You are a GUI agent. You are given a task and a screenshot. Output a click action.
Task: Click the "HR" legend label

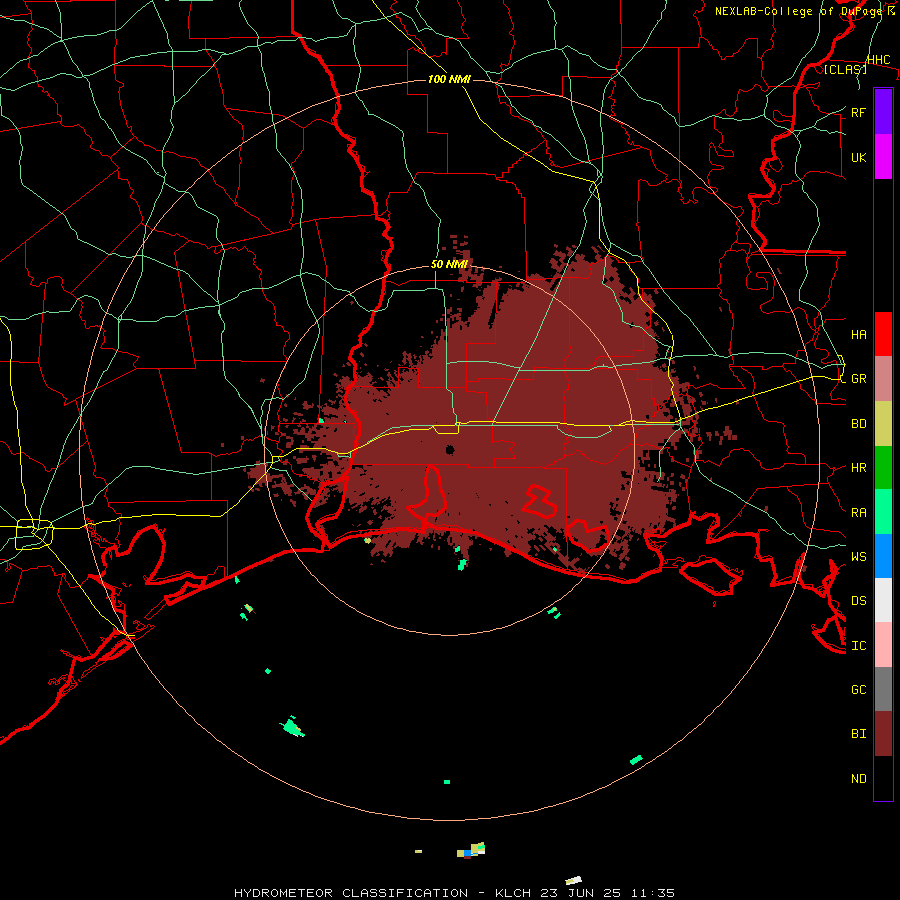[x=859, y=468]
